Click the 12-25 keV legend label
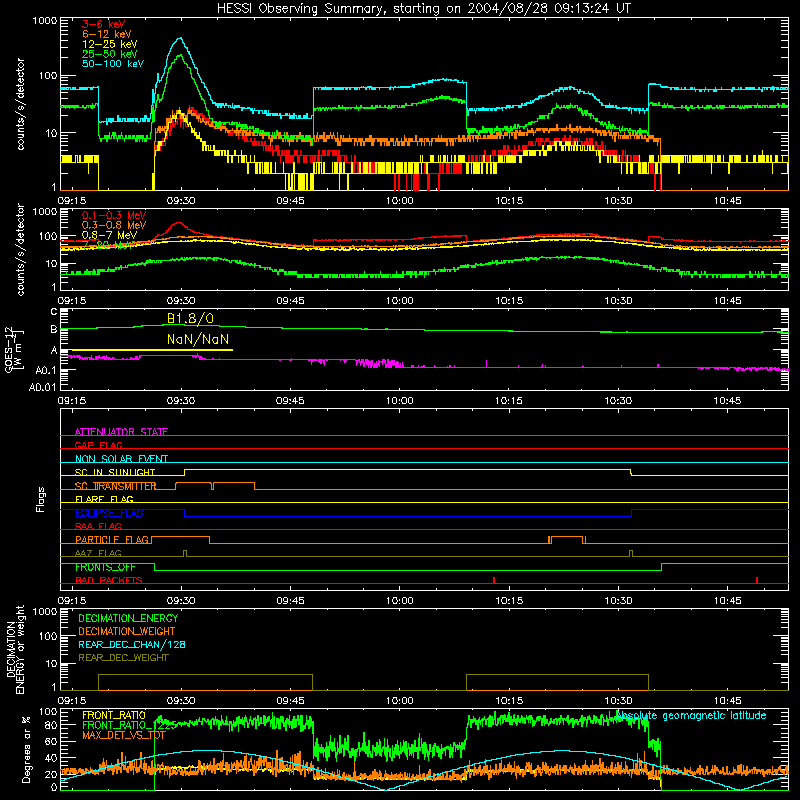800x800 pixels. coord(110,44)
